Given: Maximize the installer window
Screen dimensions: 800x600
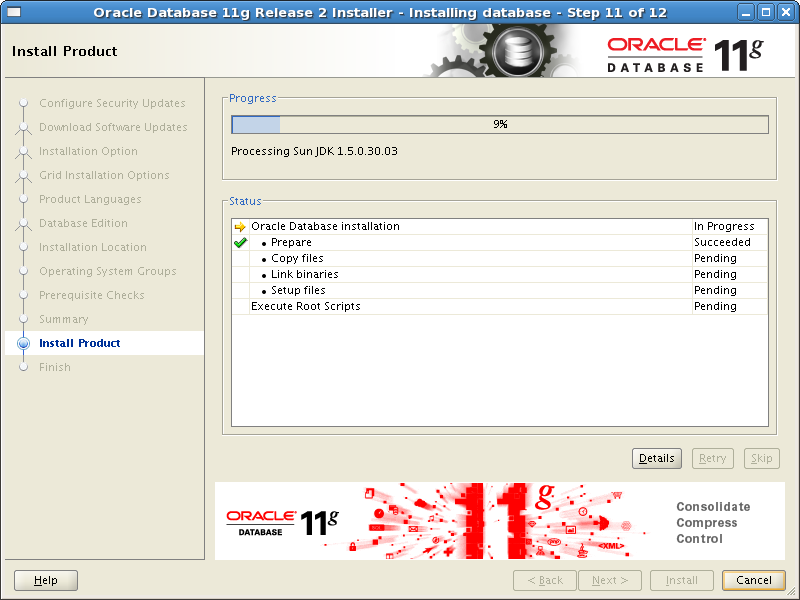Looking at the screenshot, I should (766, 12).
